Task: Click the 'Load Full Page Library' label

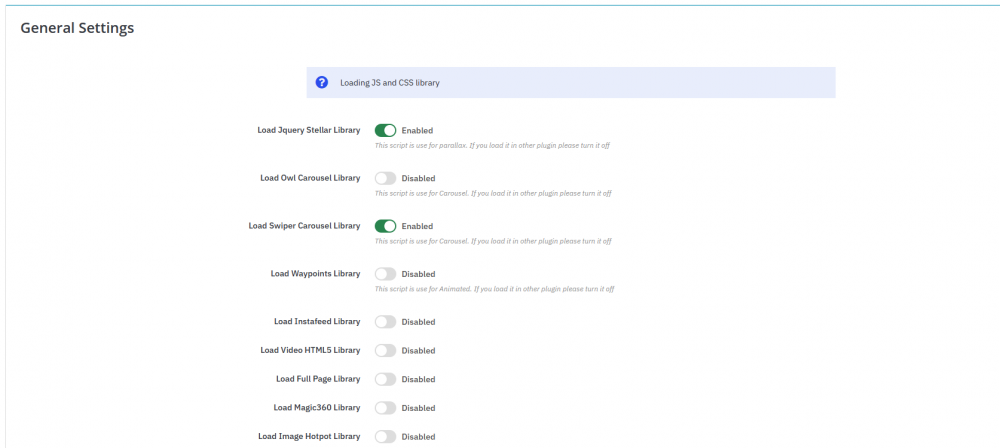Action: (x=318, y=379)
